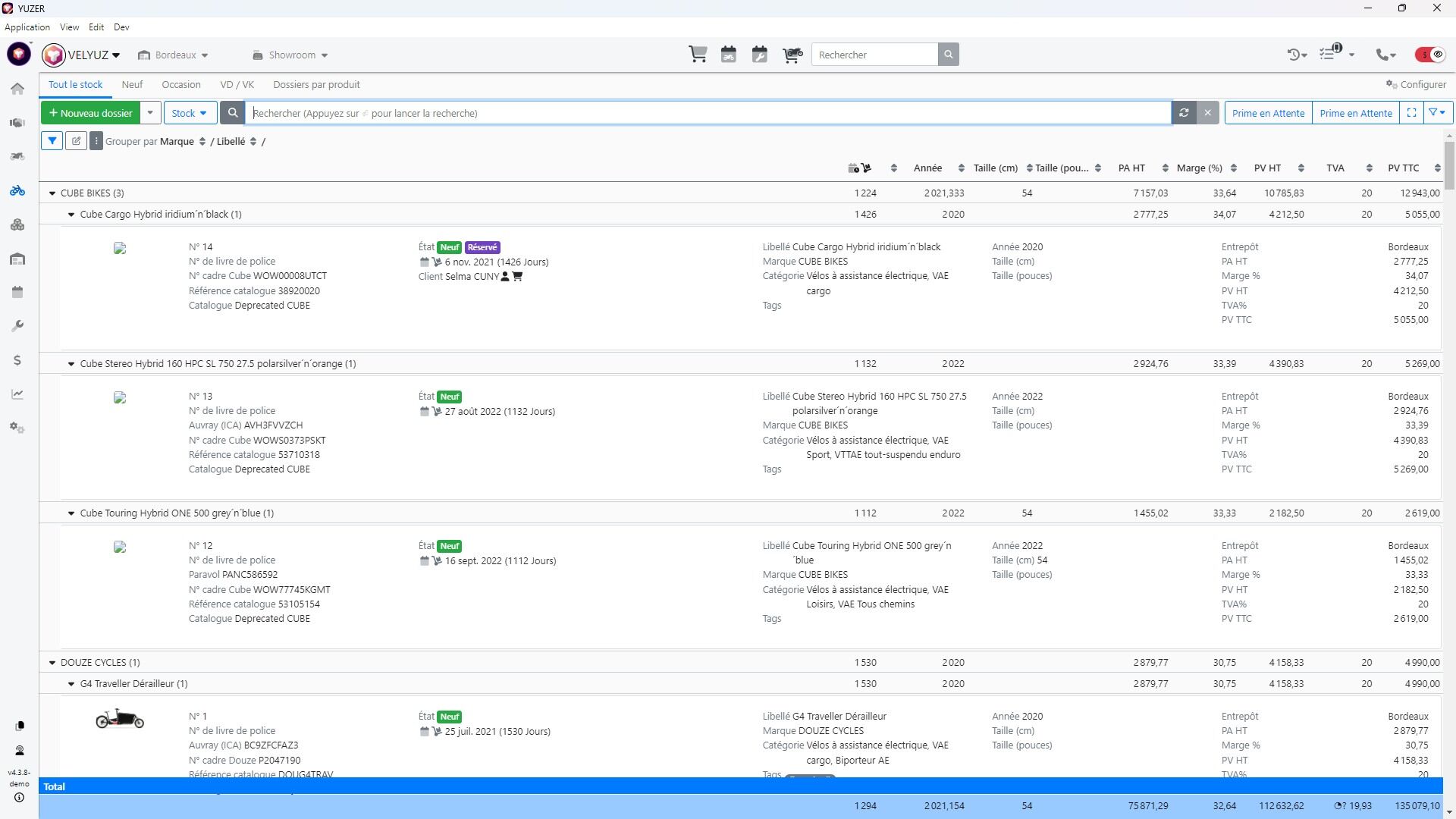Screen dimensions: 1456x819
Task: Open the Dossiers par produit tab
Action: click(x=316, y=85)
